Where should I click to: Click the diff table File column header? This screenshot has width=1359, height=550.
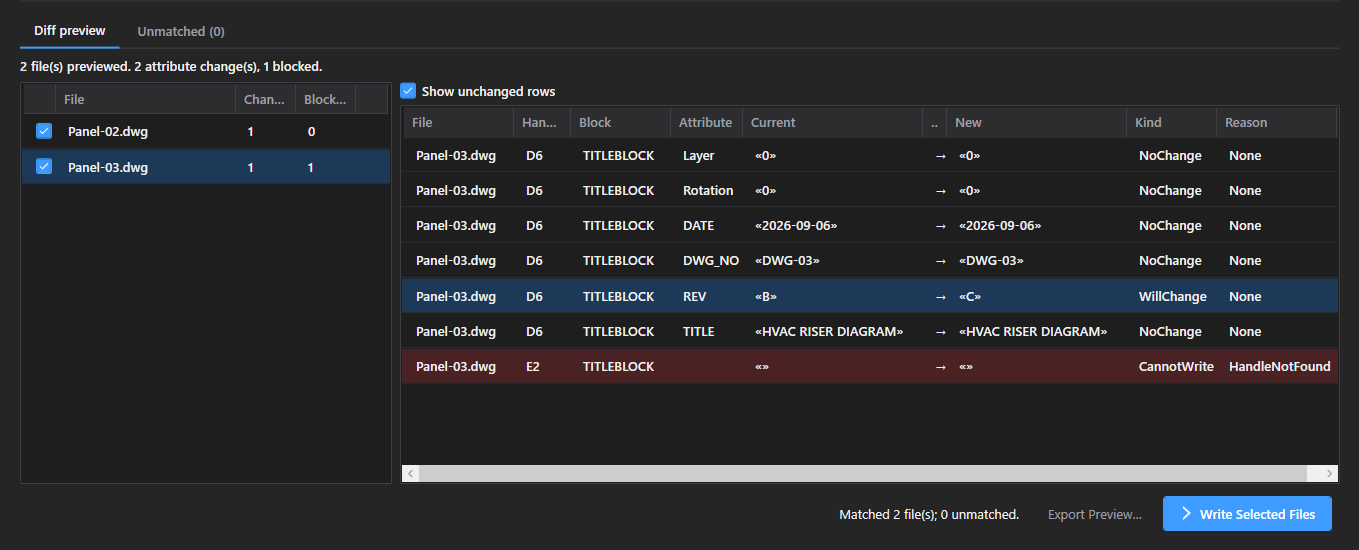(x=458, y=122)
